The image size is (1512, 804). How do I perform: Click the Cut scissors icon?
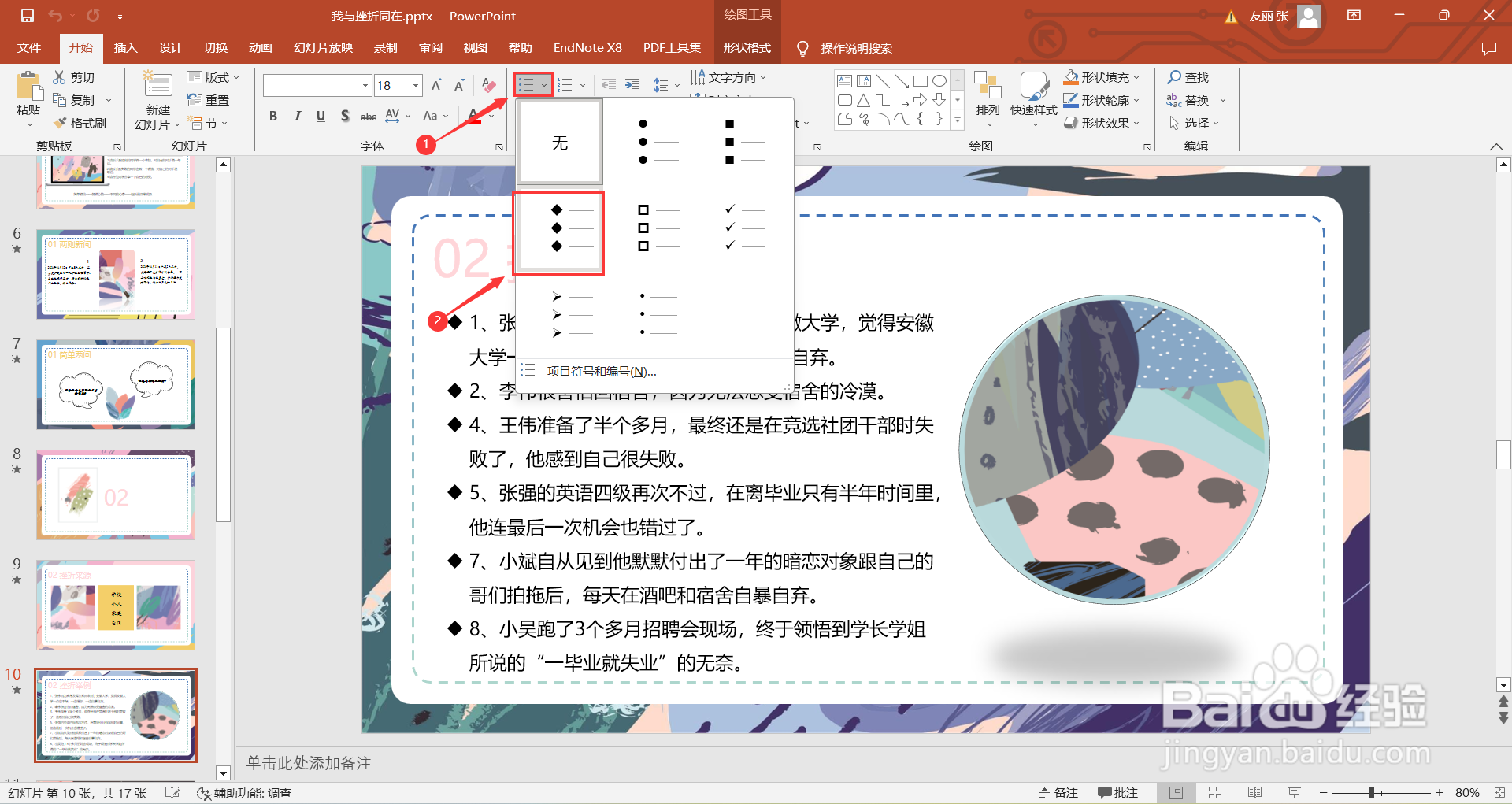tap(59, 77)
